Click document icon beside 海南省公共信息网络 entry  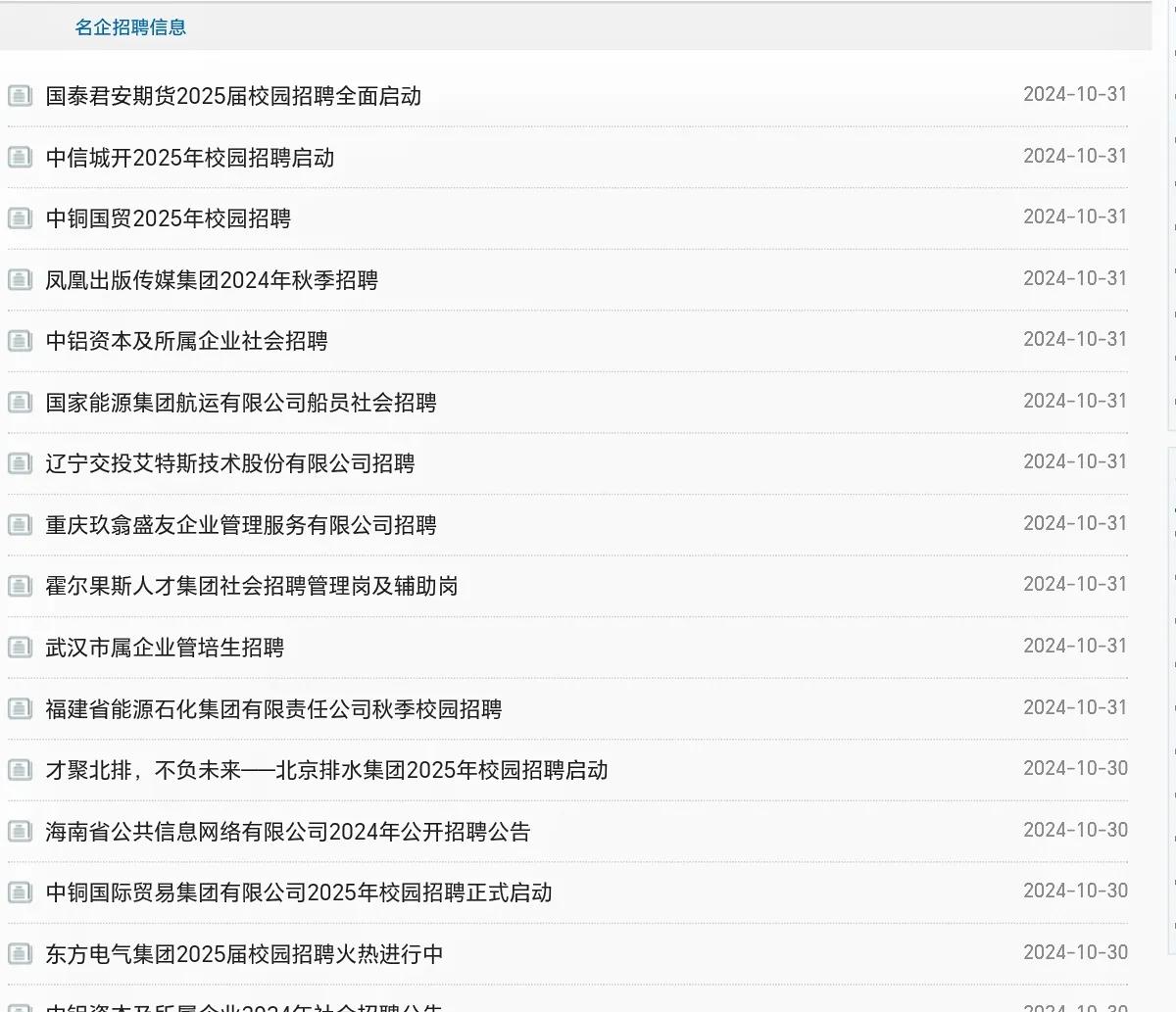point(20,831)
